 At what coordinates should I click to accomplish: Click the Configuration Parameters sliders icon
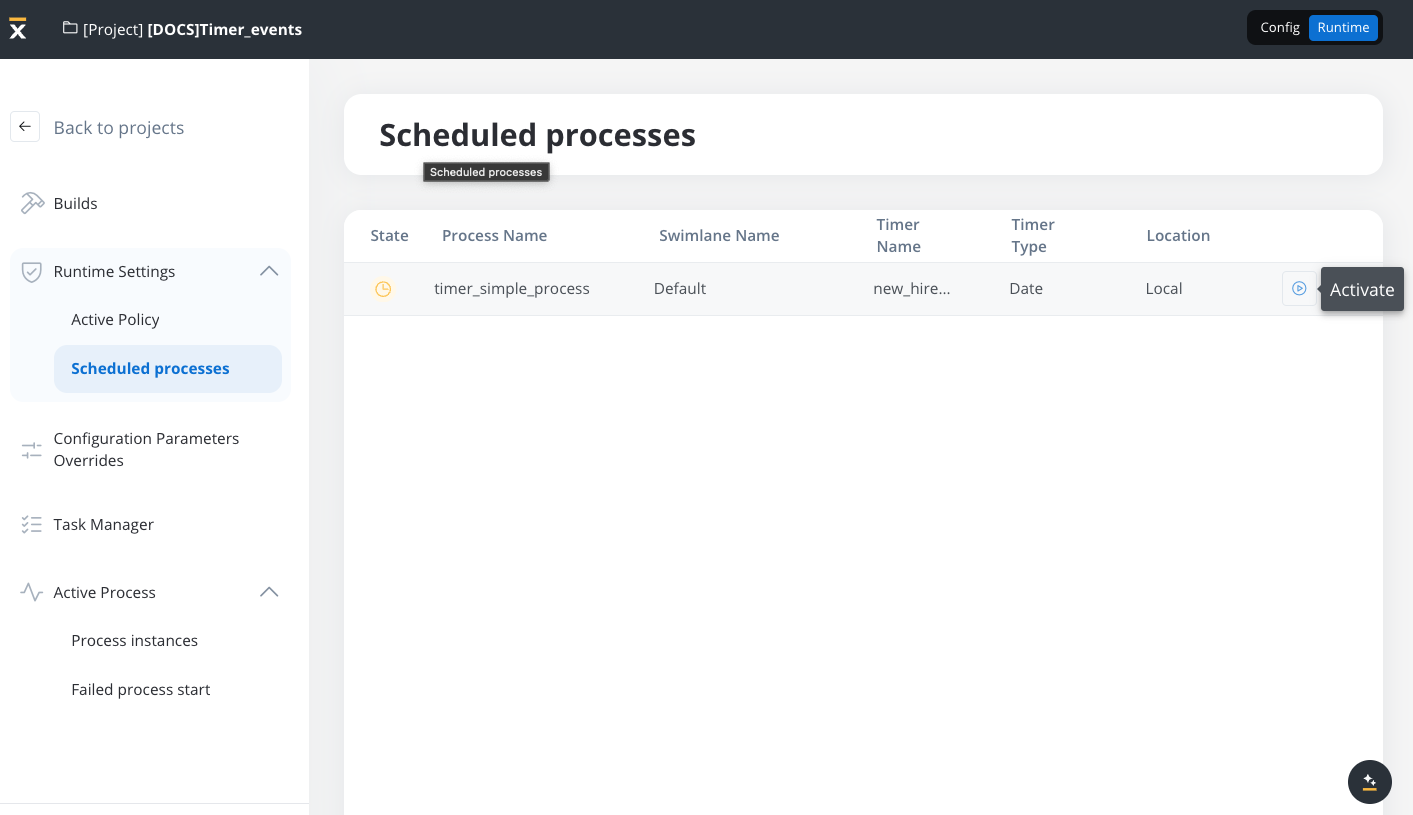(x=32, y=450)
